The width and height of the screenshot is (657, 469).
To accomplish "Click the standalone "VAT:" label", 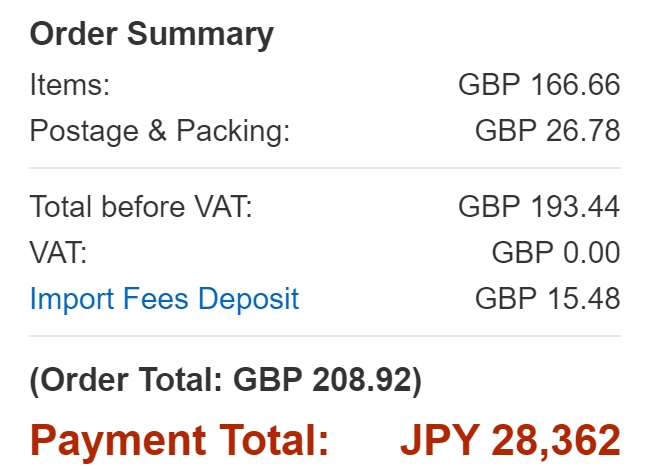I will click(59, 253).
